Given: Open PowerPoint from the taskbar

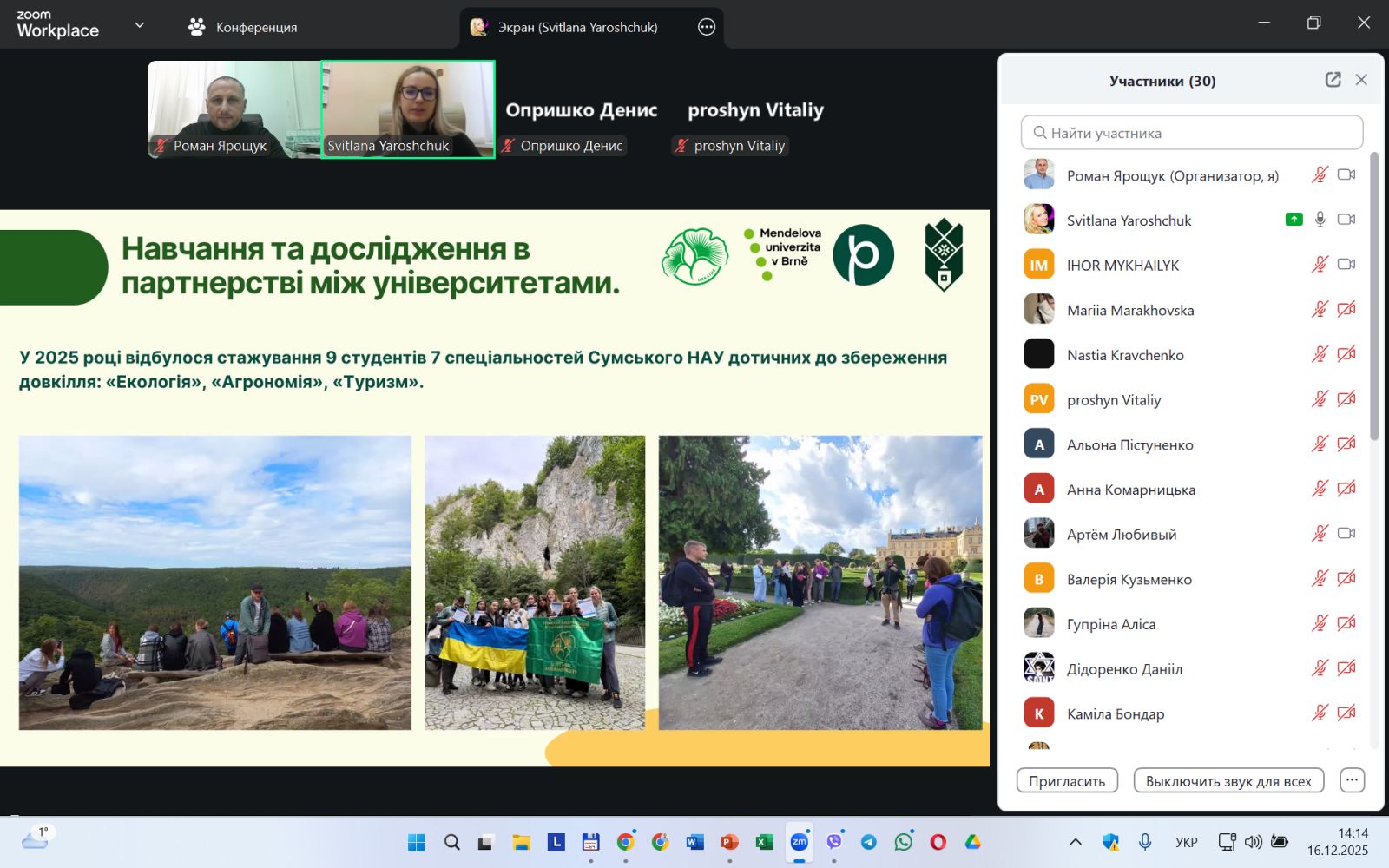Looking at the screenshot, I should [x=729, y=842].
